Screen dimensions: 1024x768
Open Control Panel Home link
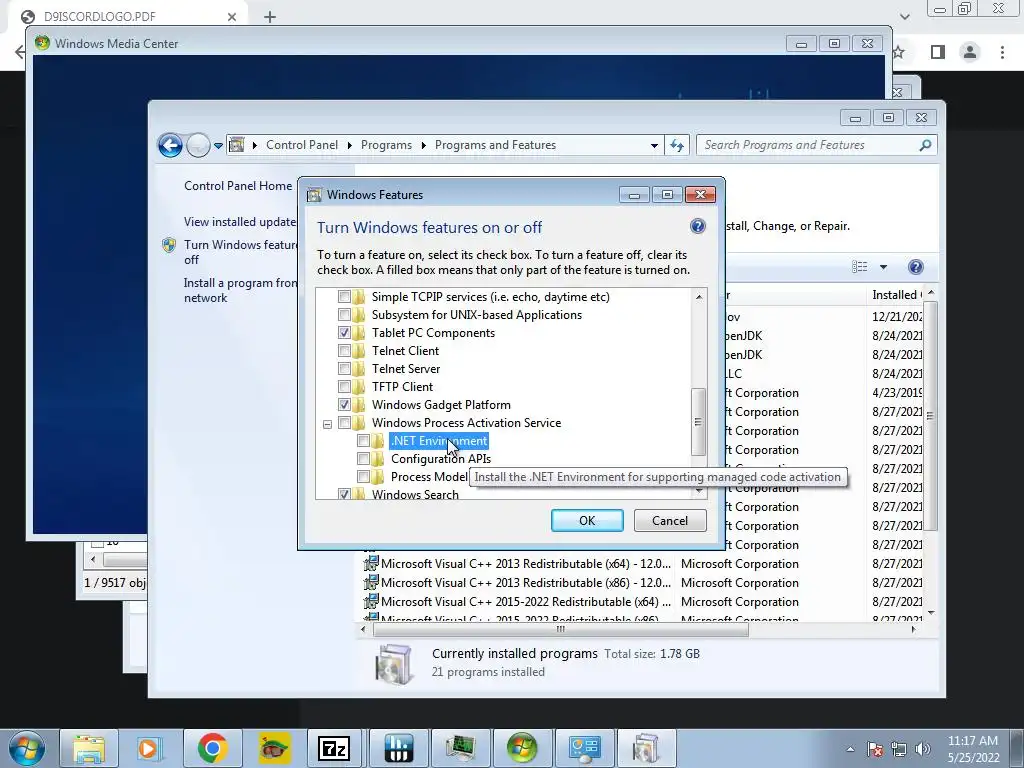pos(238,185)
